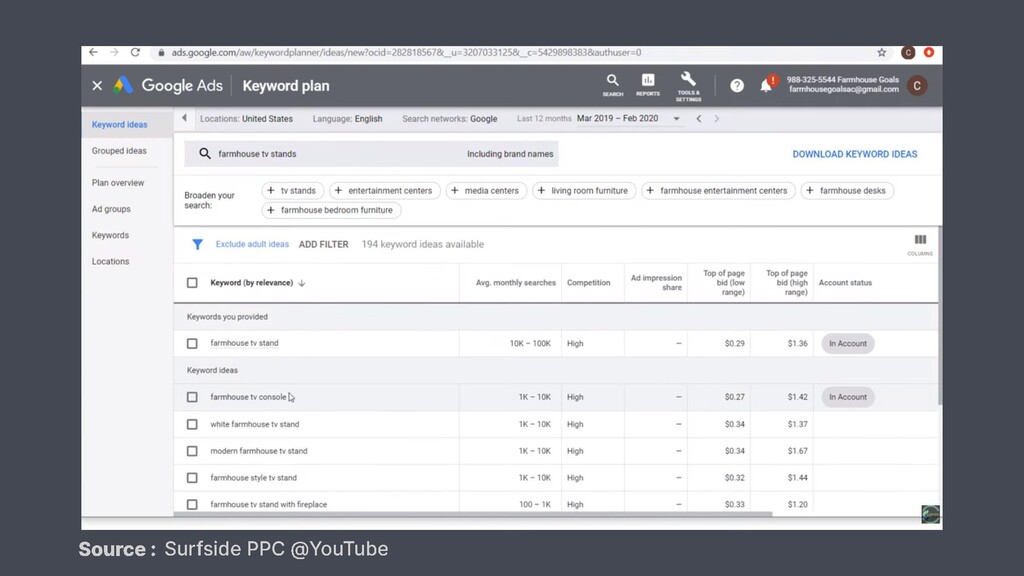Click the Account status column header

tap(845, 283)
